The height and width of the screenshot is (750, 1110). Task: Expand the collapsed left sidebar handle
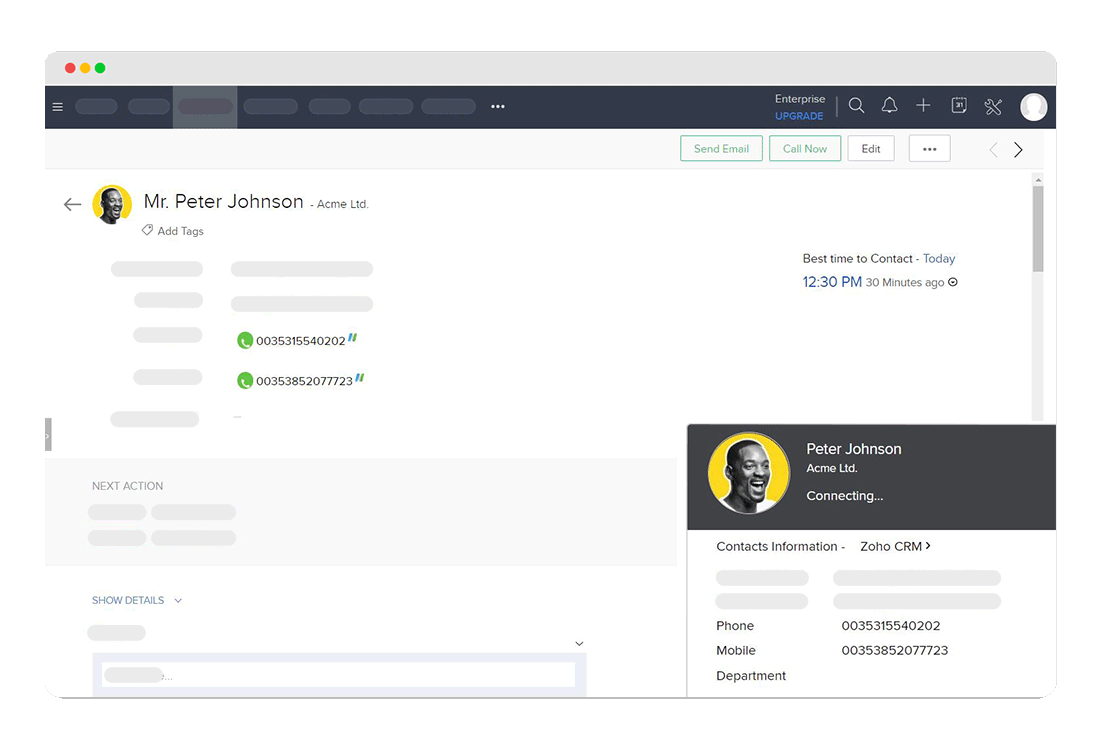(48, 435)
